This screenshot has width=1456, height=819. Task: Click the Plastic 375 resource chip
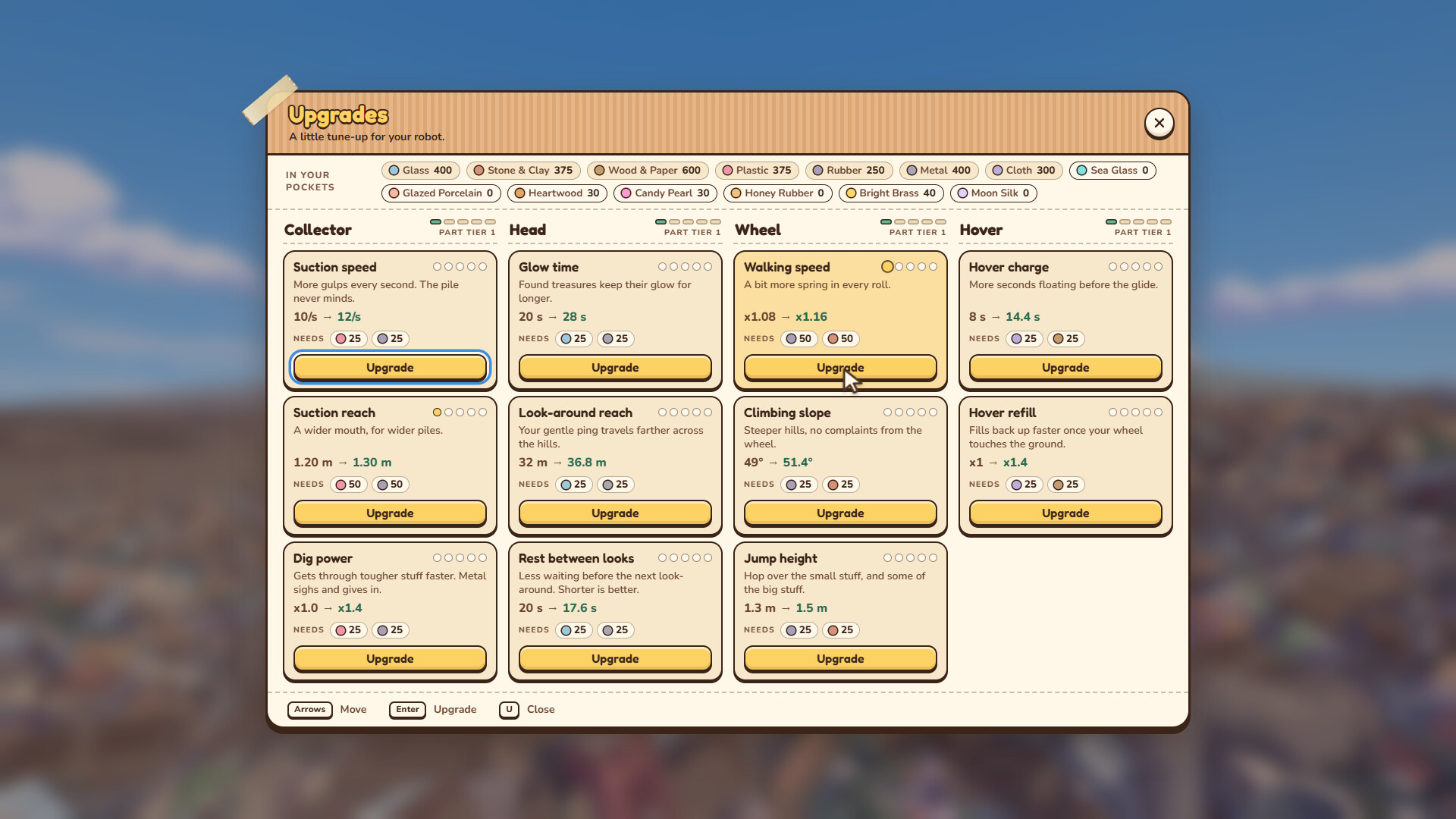click(757, 170)
